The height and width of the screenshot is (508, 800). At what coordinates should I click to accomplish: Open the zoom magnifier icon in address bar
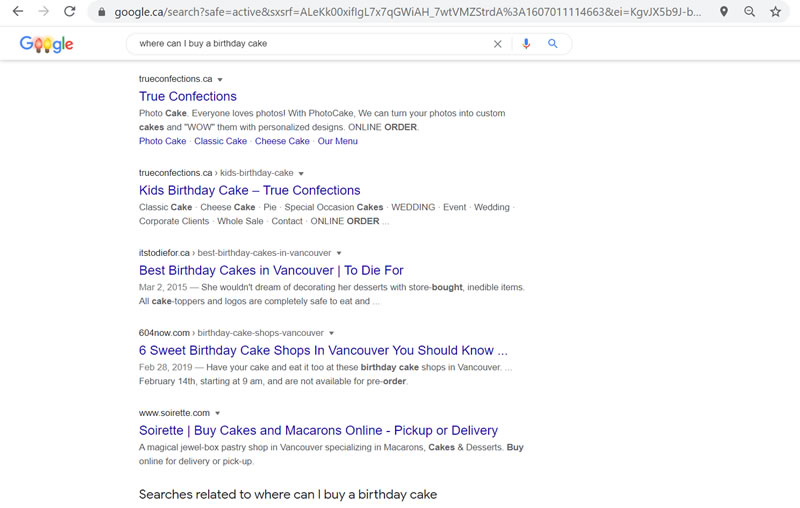pyautogui.click(x=749, y=11)
